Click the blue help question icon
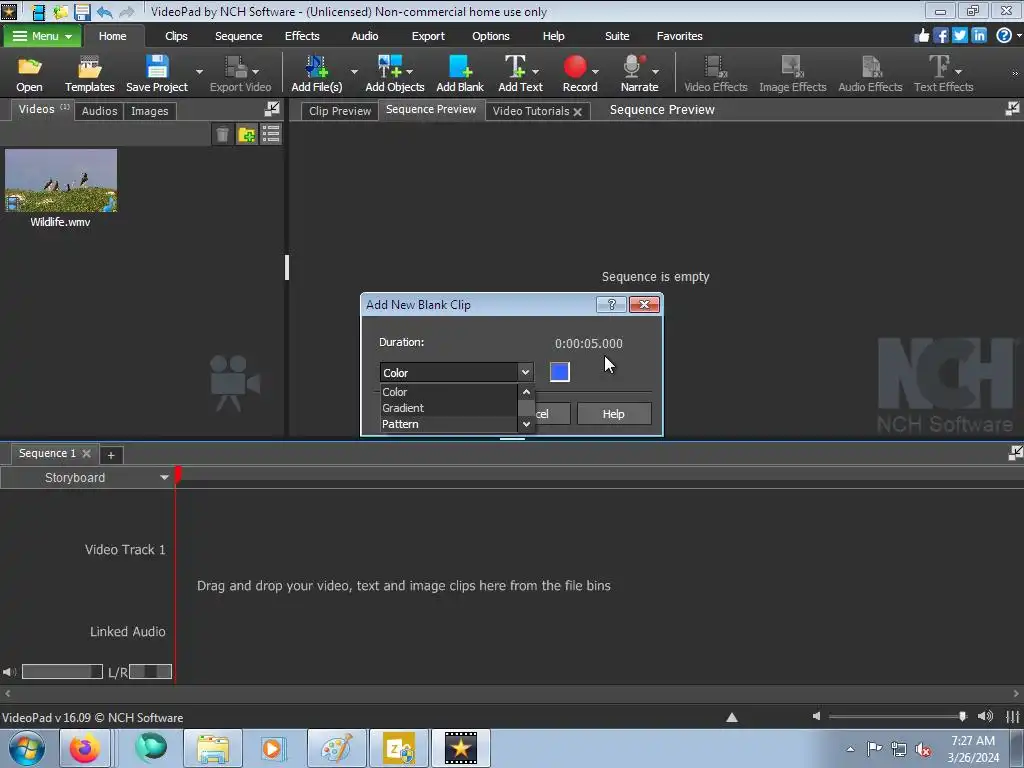The image size is (1024, 768). [1004, 36]
